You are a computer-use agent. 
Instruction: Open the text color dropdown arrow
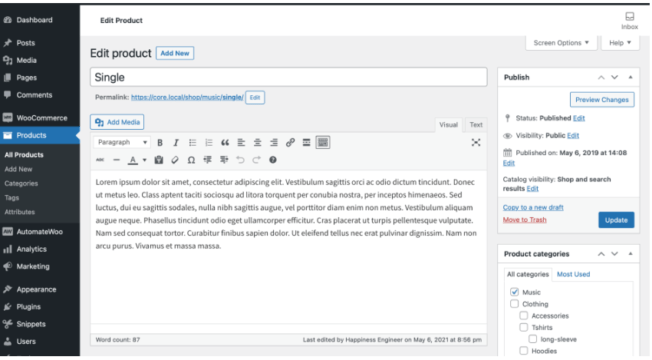point(145,160)
